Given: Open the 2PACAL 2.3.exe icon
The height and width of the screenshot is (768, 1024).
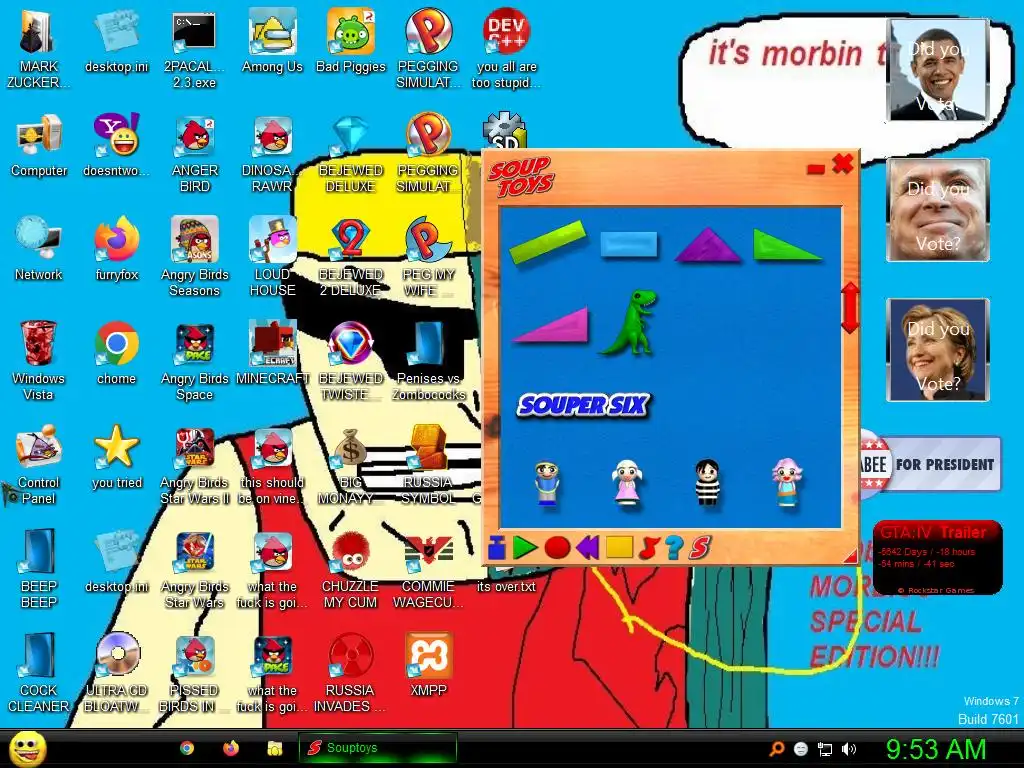Looking at the screenshot, I should coord(195,48).
